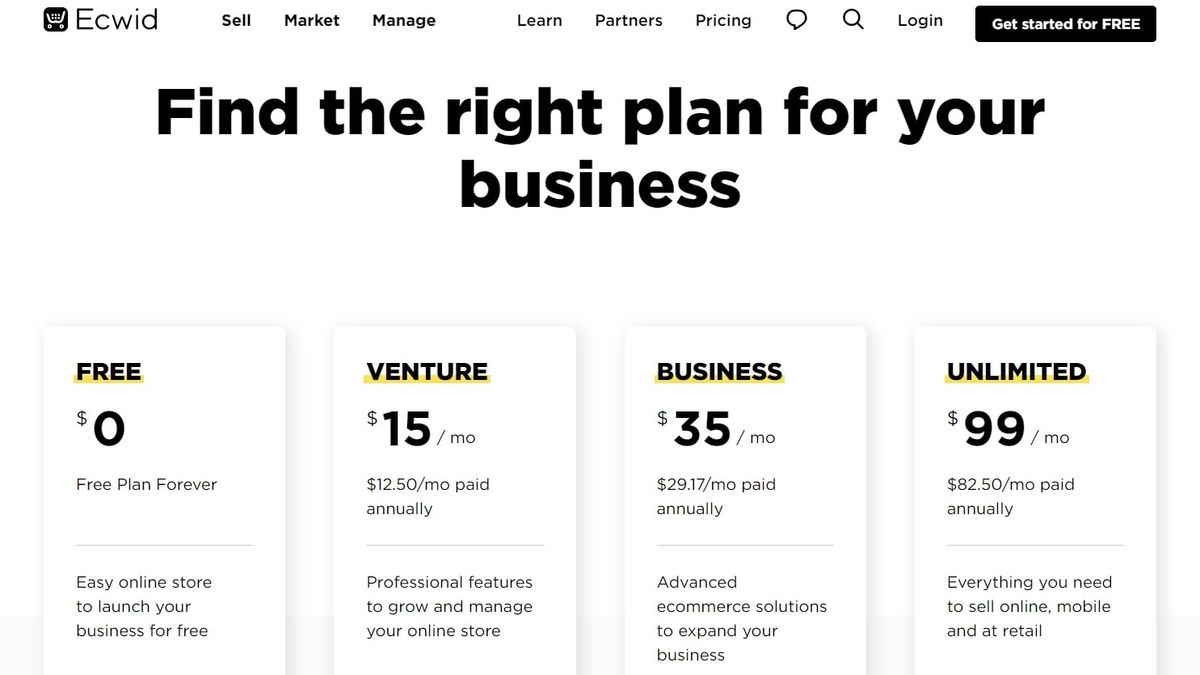Select the UNLIMITED plan heading
The height and width of the screenshot is (675, 1200).
(x=1016, y=372)
